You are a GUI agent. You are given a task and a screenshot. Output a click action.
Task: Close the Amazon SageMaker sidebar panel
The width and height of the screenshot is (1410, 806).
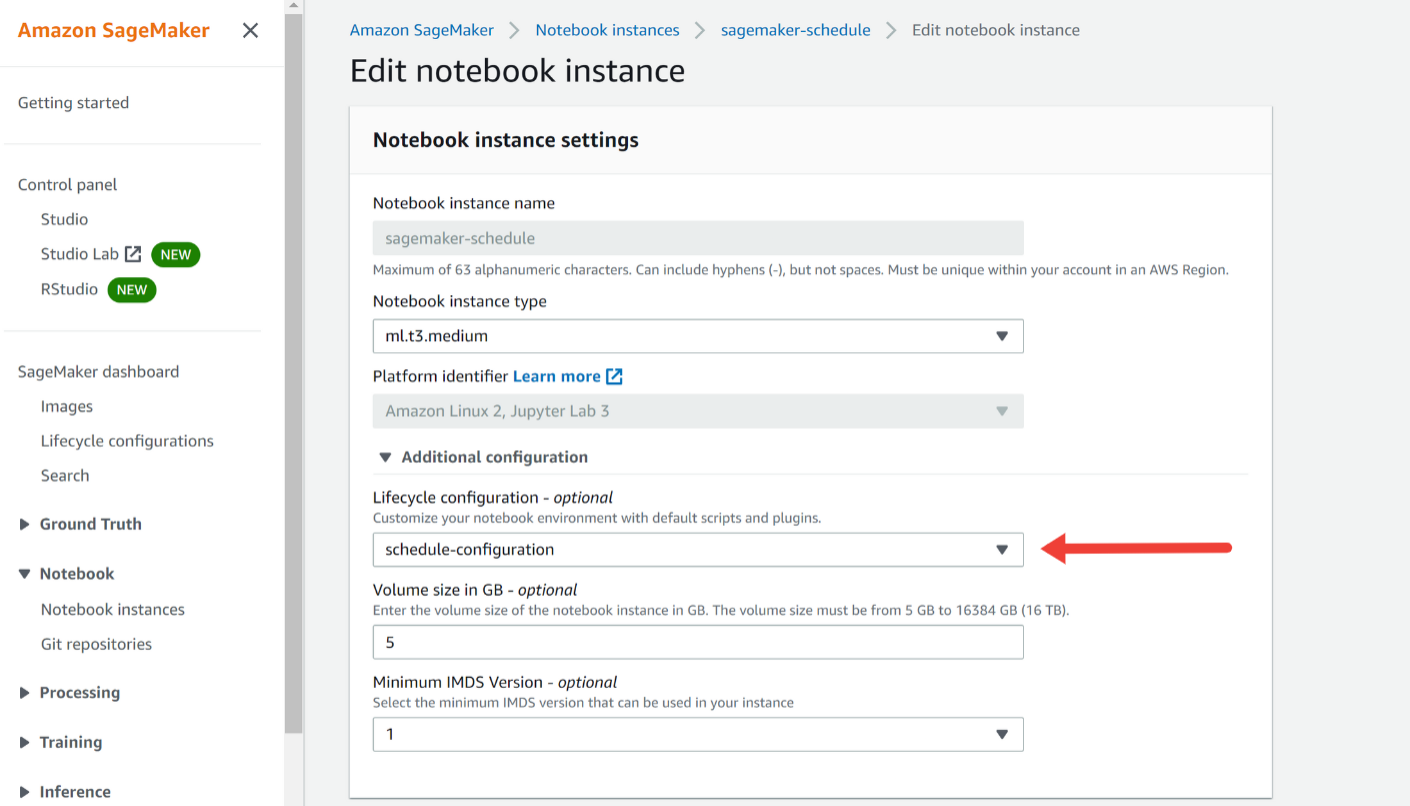coord(250,30)
